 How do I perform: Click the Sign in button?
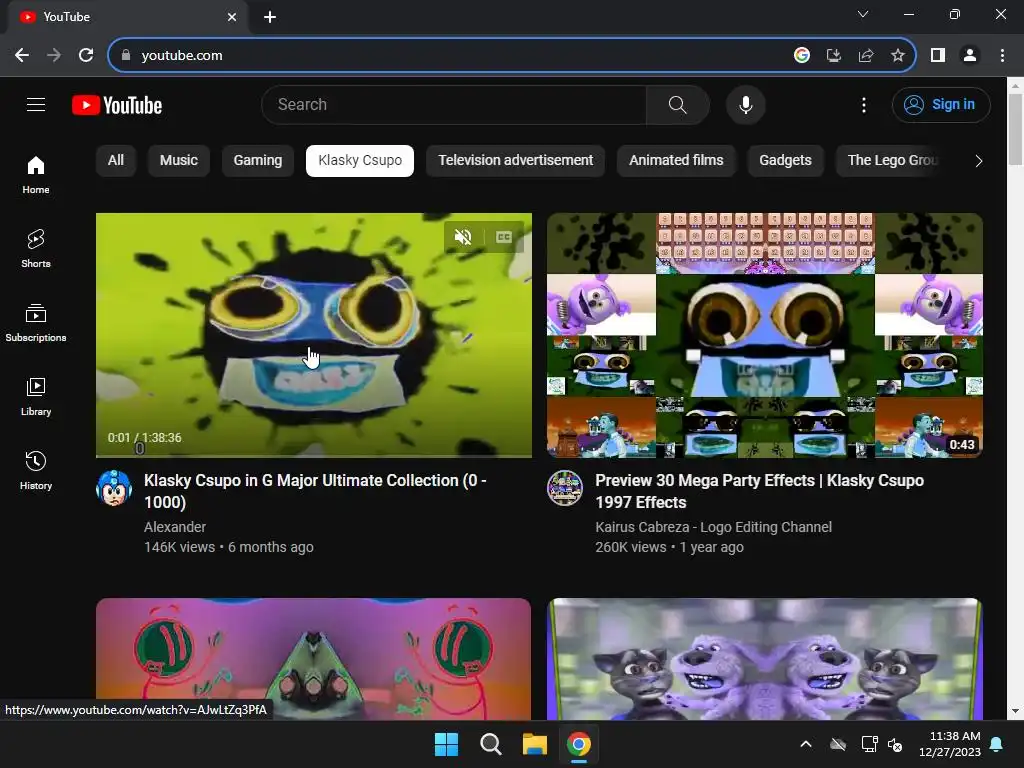click(x=941, y=104)
